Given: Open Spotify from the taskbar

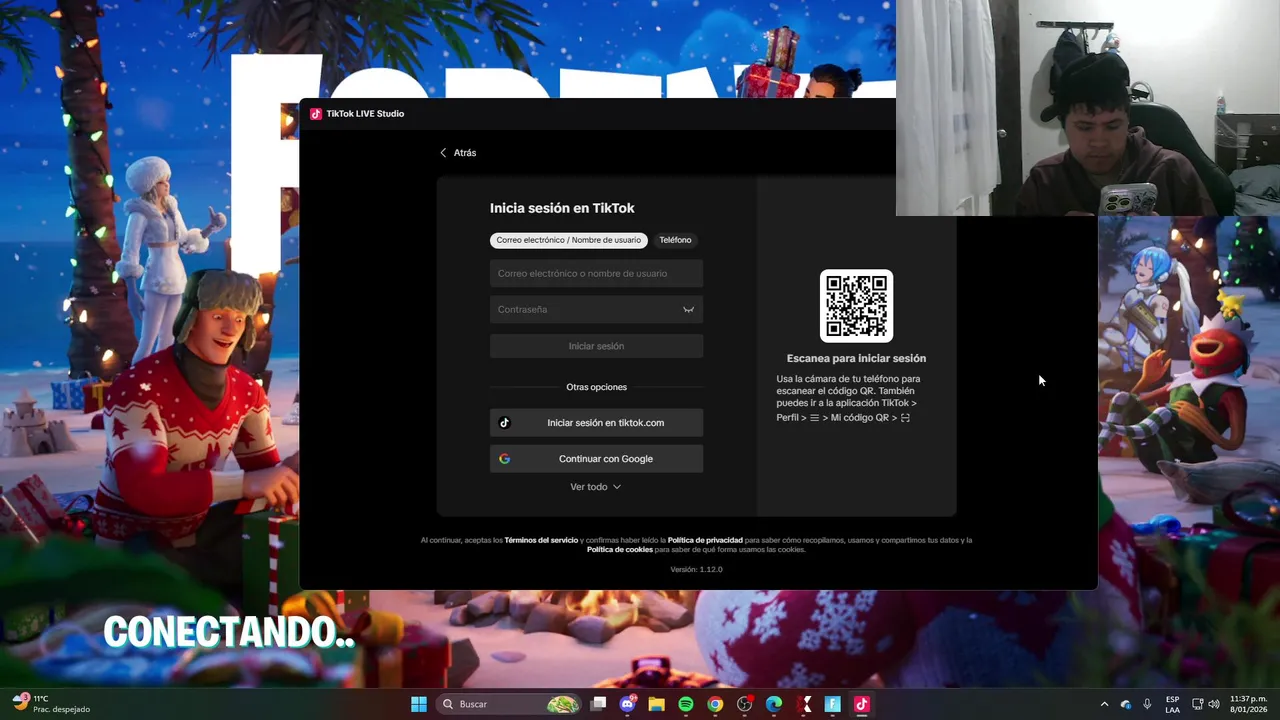Looking at the screenshot, I should click(x=686, y=704).
